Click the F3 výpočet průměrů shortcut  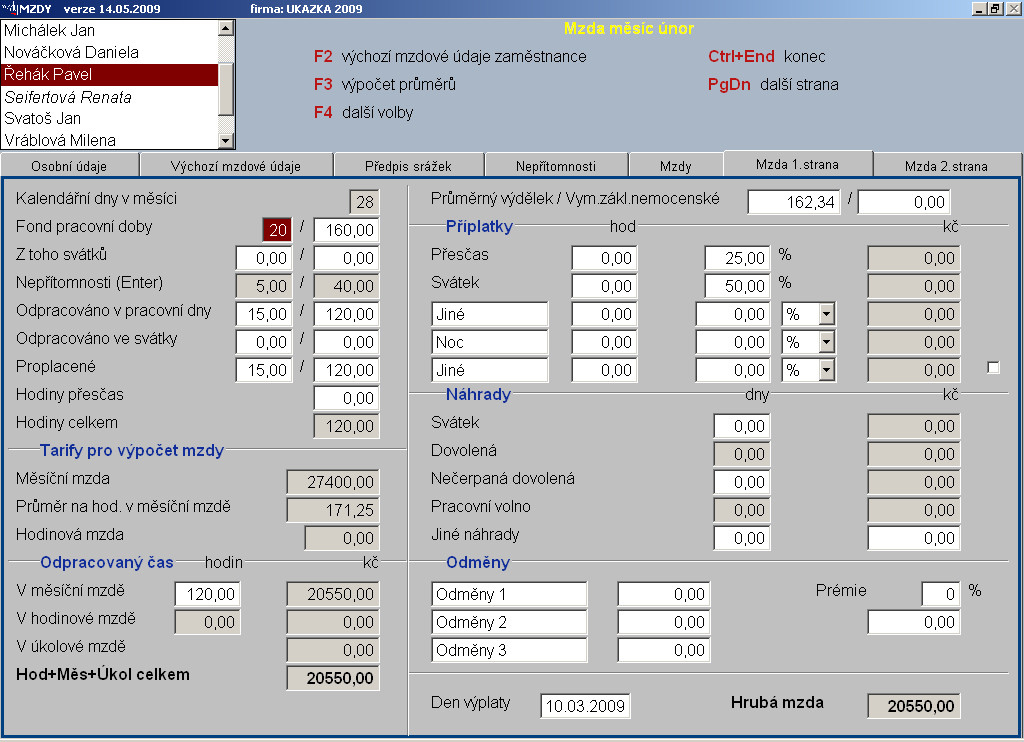click(385, 85)
